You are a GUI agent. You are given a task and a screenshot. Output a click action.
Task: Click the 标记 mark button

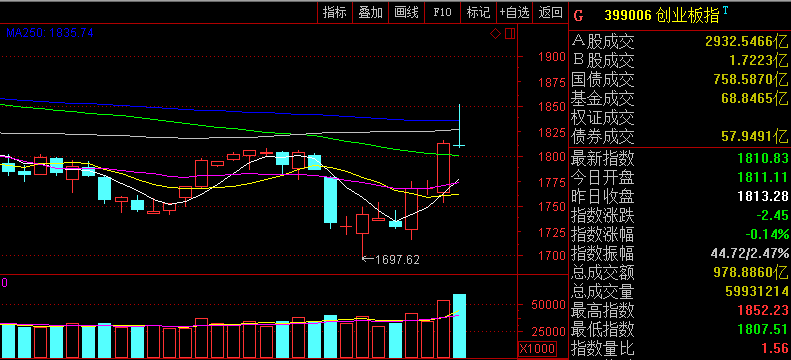point(479,13)
